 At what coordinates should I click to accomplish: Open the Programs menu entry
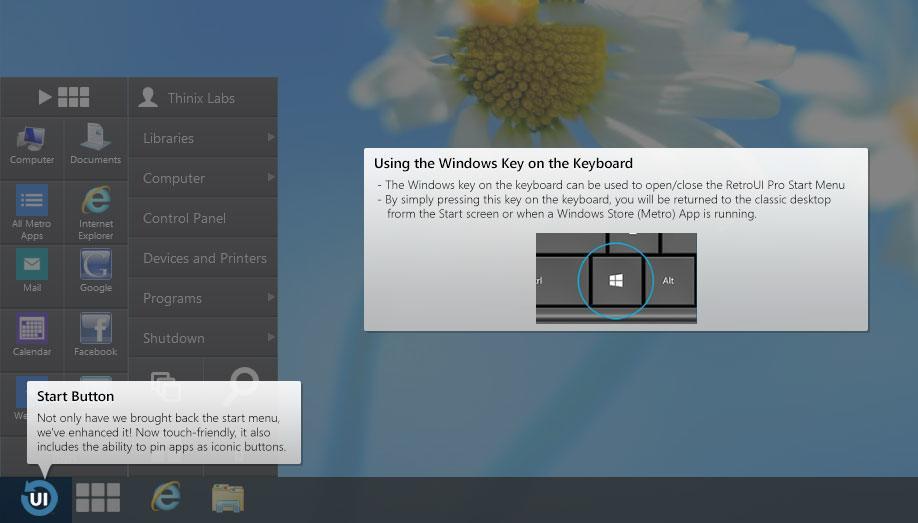tap(203, 298)
